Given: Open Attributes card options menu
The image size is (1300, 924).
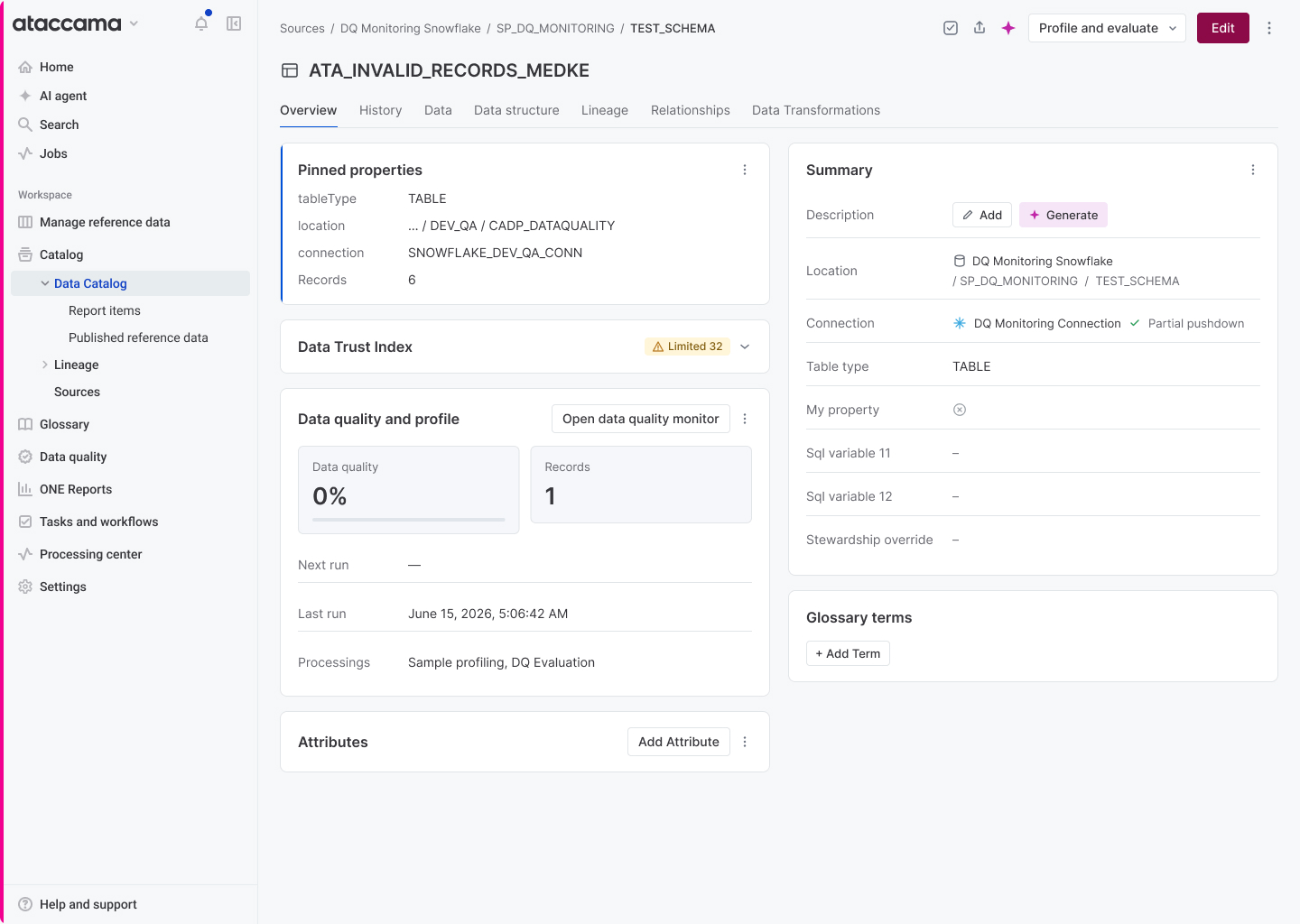Looking at the screenshot, I should pyautogui.click(x=745, y=742).
